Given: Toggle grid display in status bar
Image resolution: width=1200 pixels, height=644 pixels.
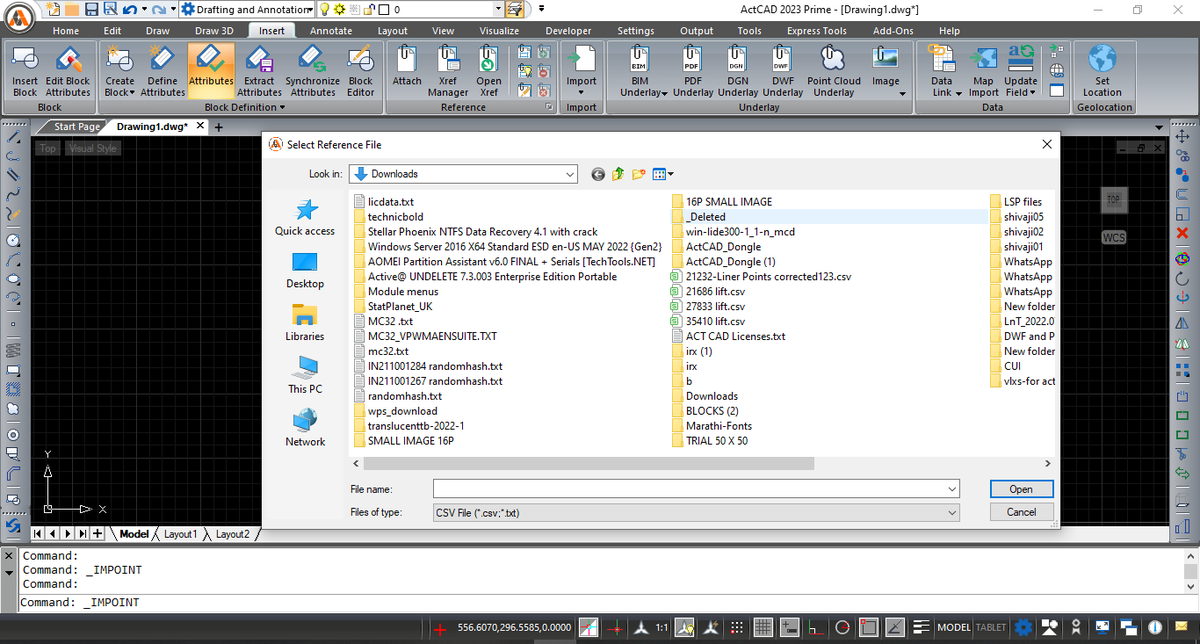Looking at the screenshot, I should tap(762, 627).
